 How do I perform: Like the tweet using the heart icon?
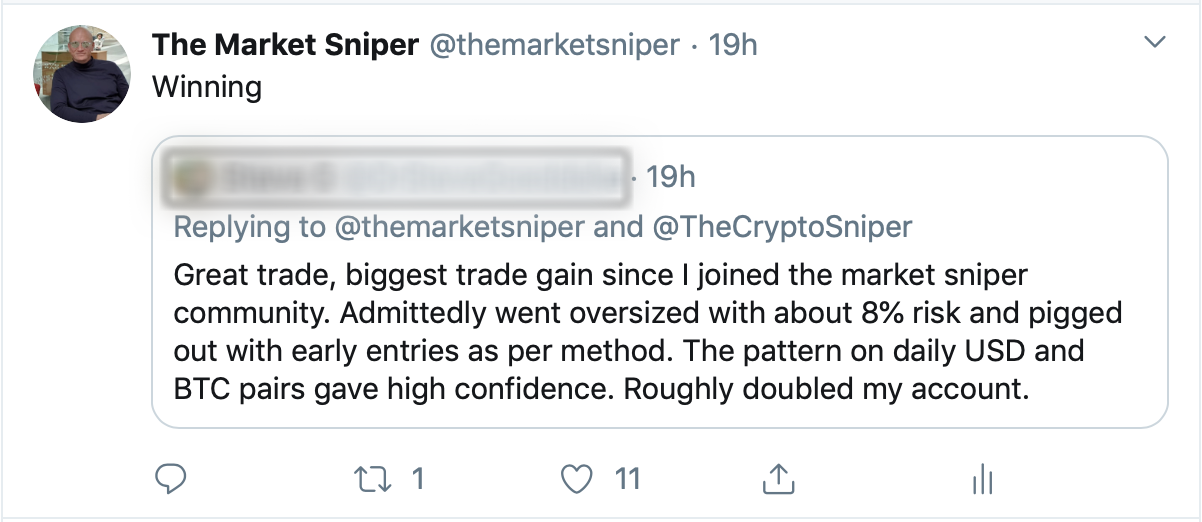[x=576, y=480]
